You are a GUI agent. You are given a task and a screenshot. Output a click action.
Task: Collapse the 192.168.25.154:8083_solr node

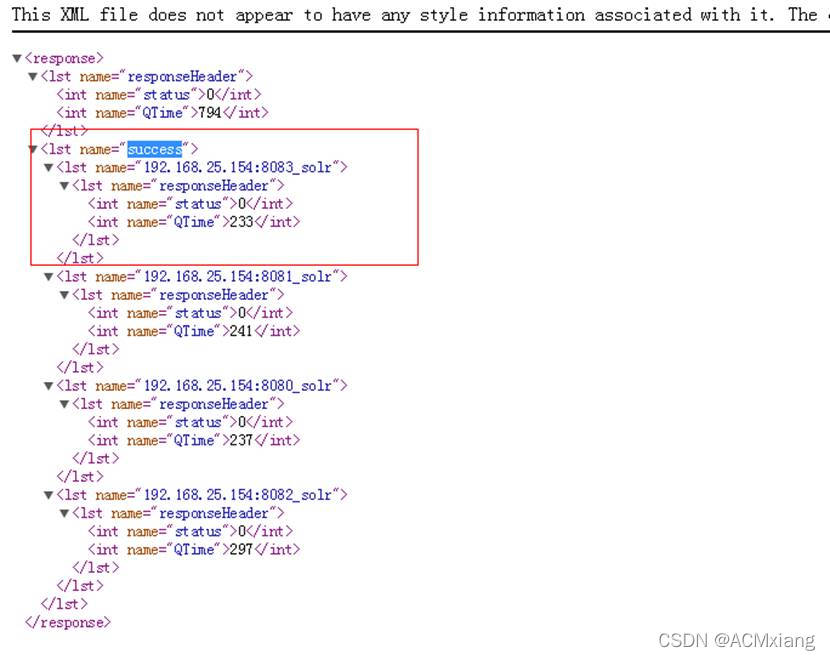click(49, 168)
